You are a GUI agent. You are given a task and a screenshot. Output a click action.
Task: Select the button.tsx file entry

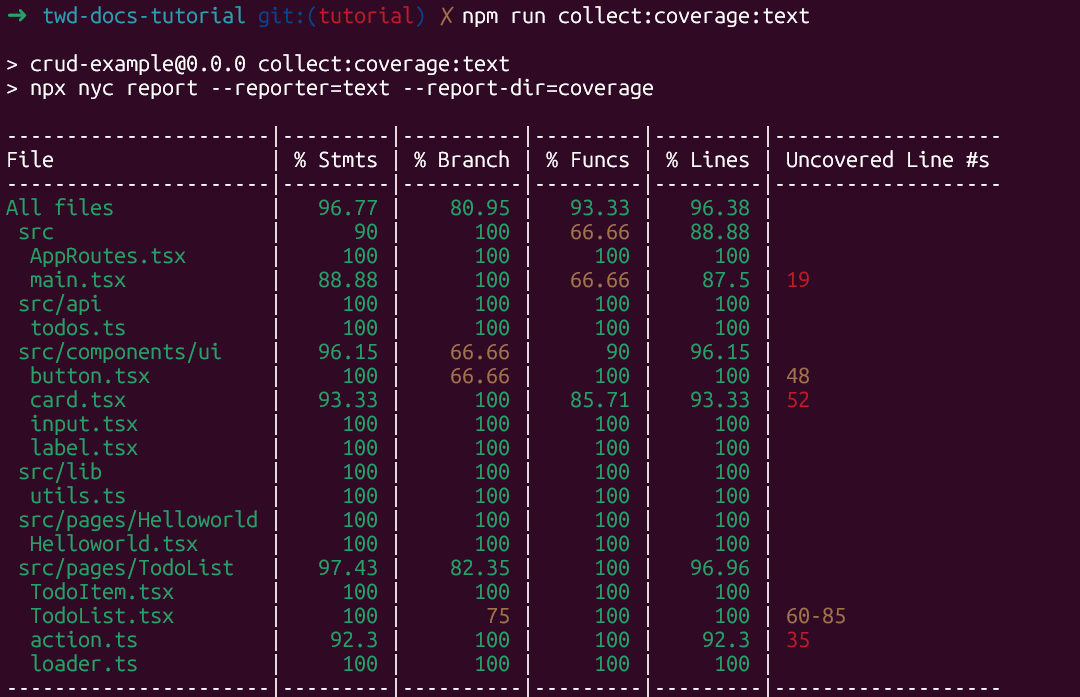[x=90, y=376]
